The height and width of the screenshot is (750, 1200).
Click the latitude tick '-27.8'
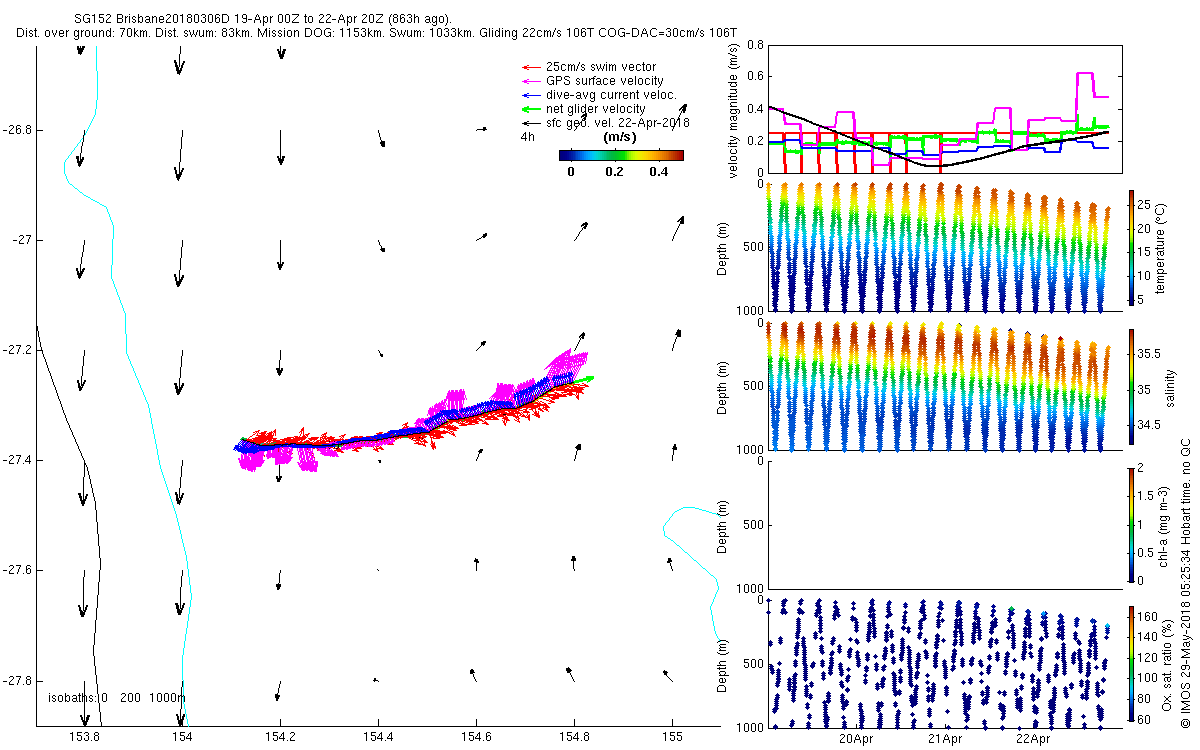(x=19, y=680)
